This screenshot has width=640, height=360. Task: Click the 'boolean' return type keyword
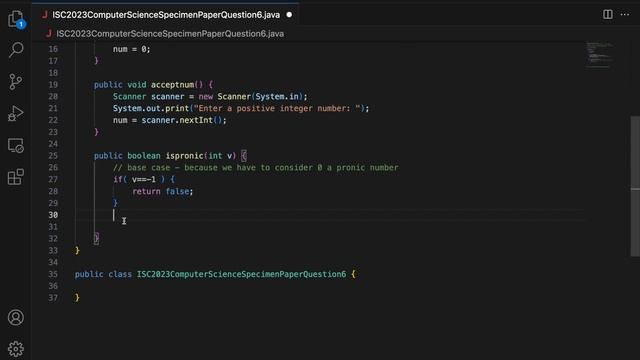coord(144,156)
